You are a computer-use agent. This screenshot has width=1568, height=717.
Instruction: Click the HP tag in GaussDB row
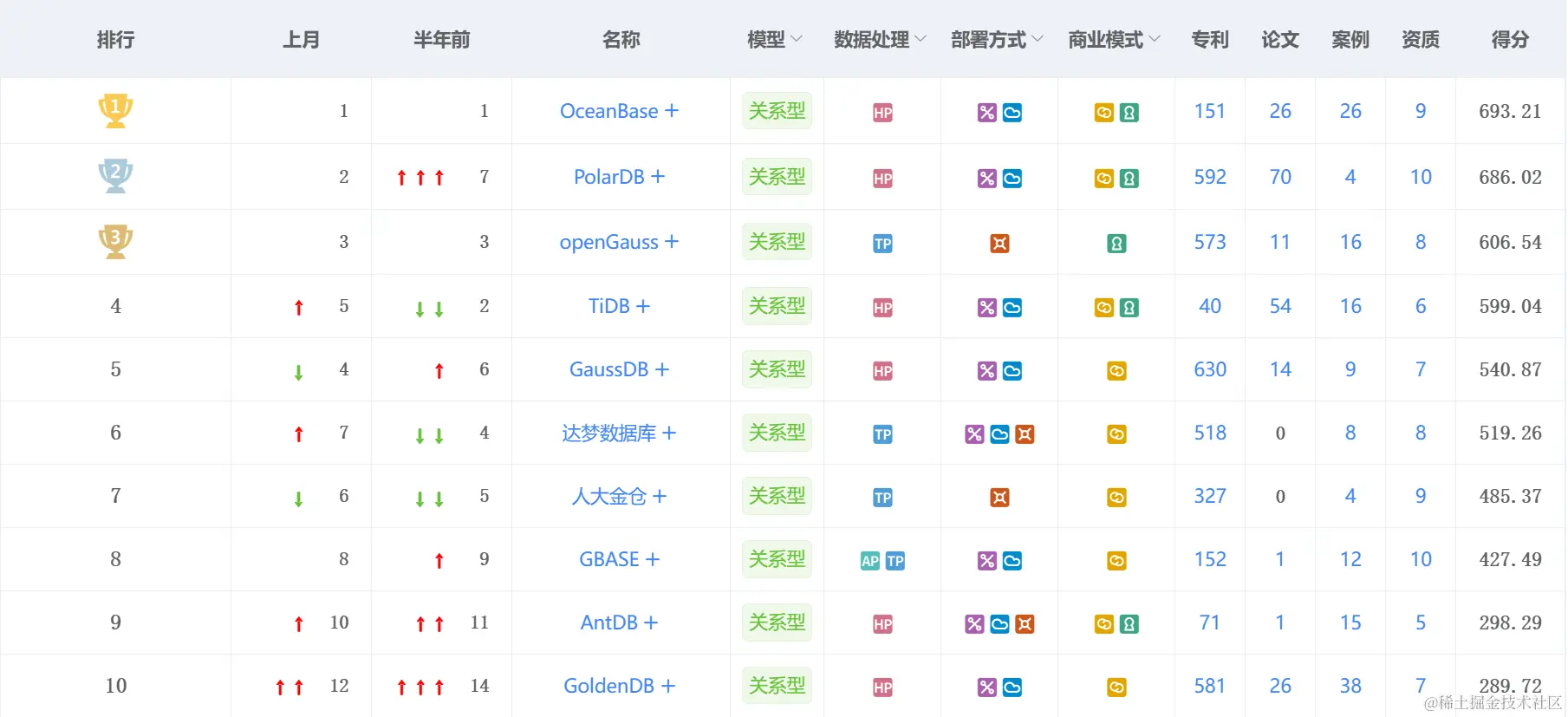[x=882, y=371]
